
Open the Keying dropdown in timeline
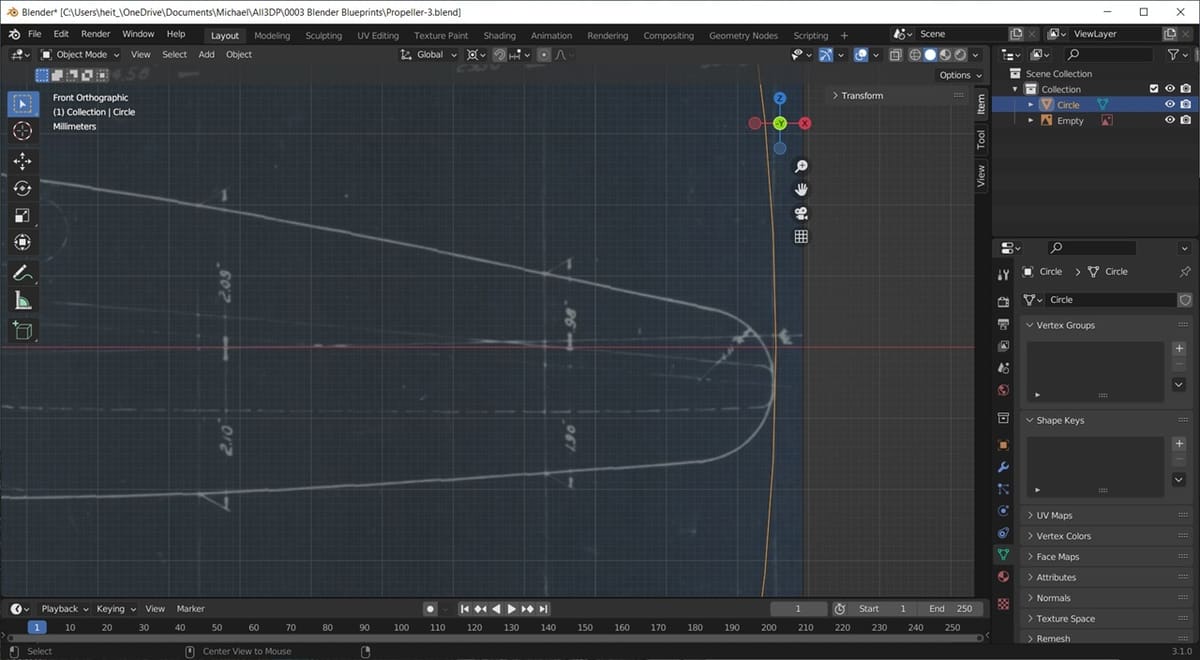(115, 608)
